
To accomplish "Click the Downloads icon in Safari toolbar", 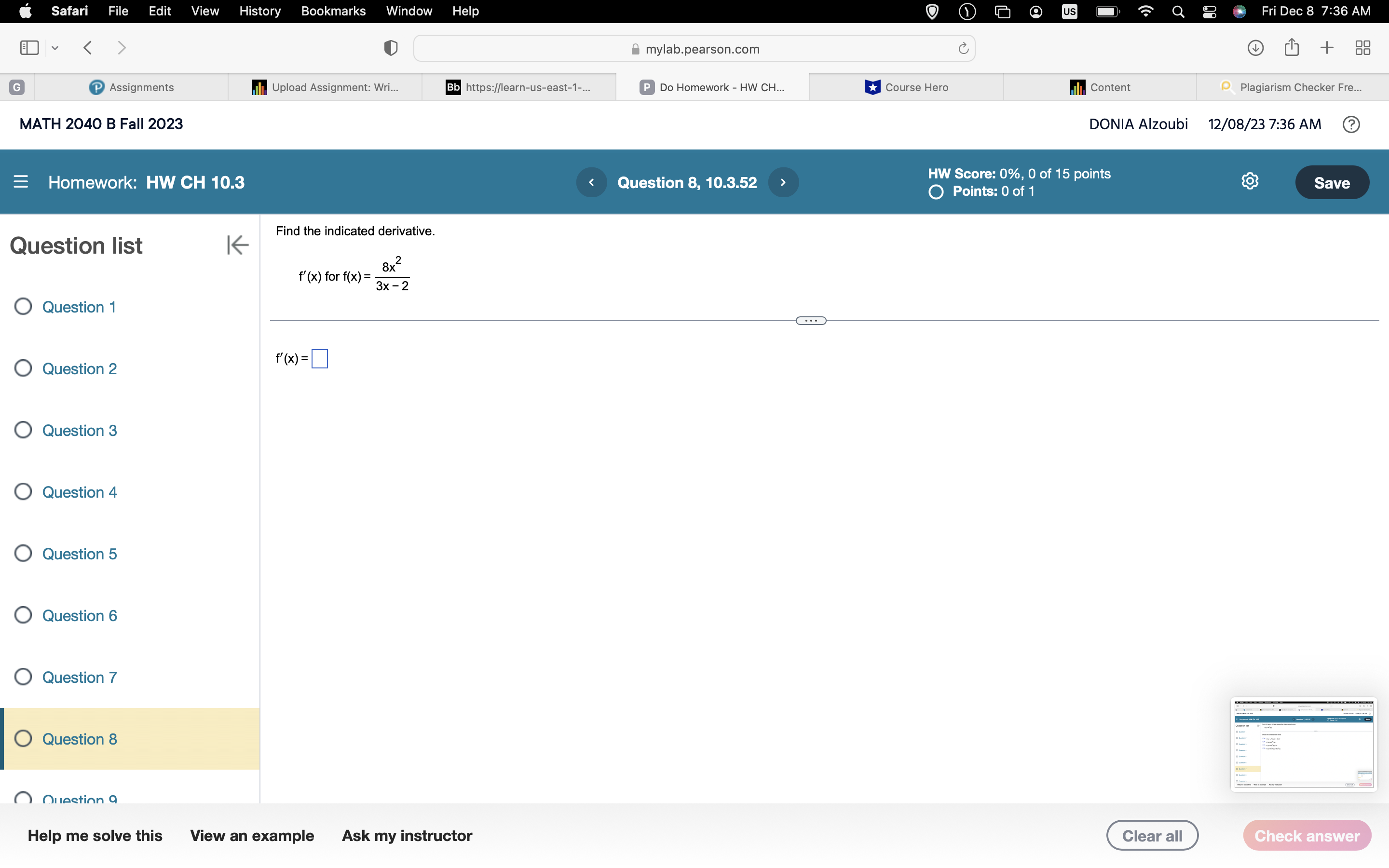I will tap(1255, 48).
